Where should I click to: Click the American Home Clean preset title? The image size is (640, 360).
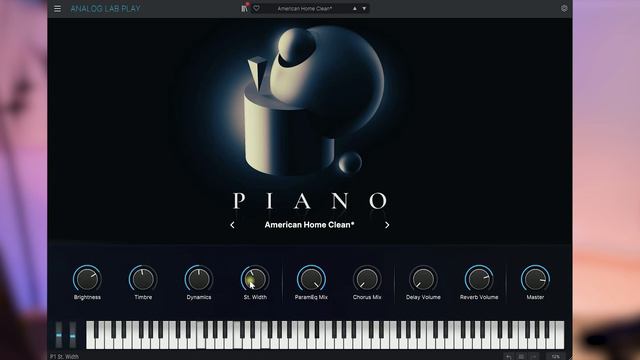click(309, 225)
